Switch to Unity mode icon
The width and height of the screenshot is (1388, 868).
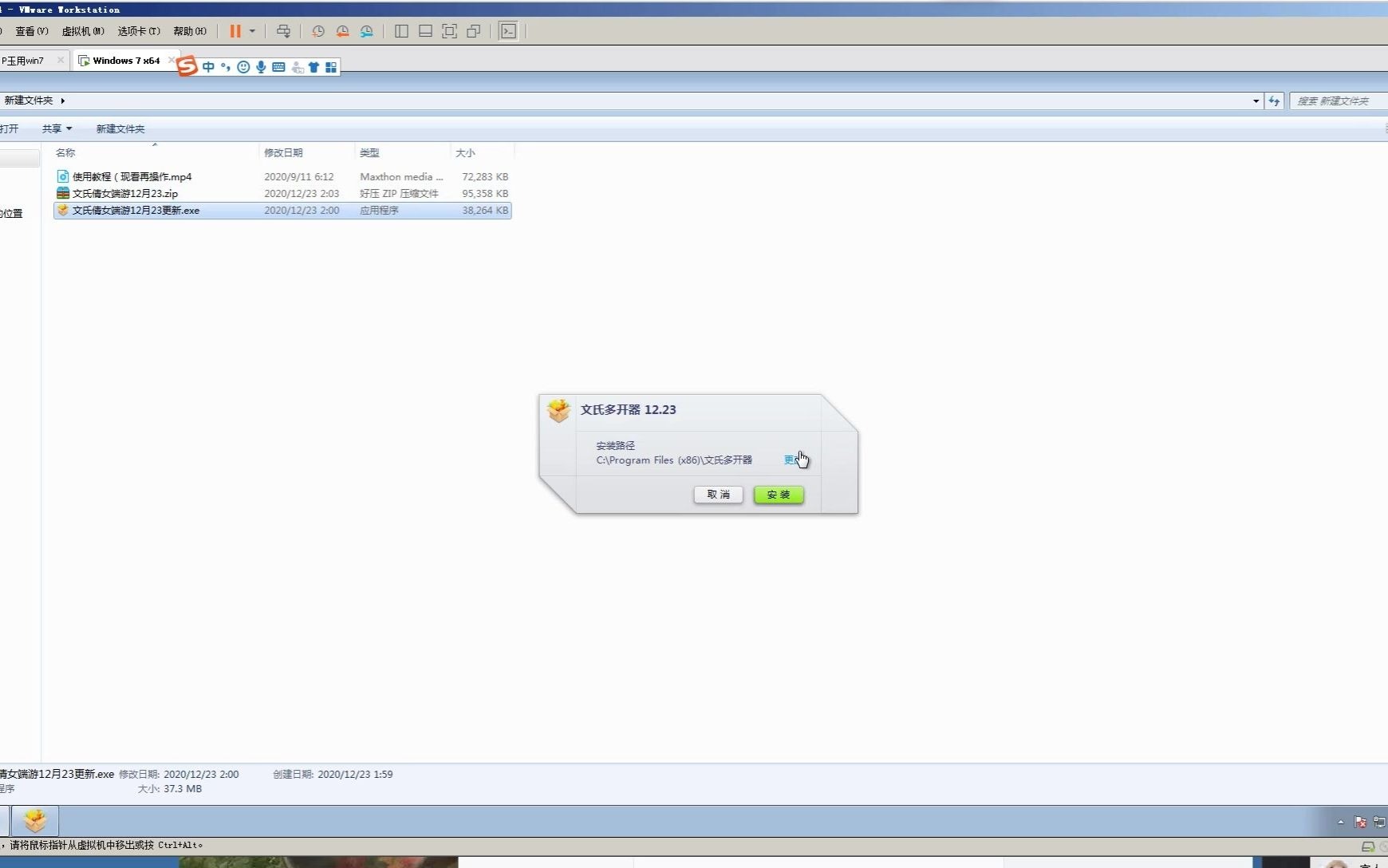474,31
